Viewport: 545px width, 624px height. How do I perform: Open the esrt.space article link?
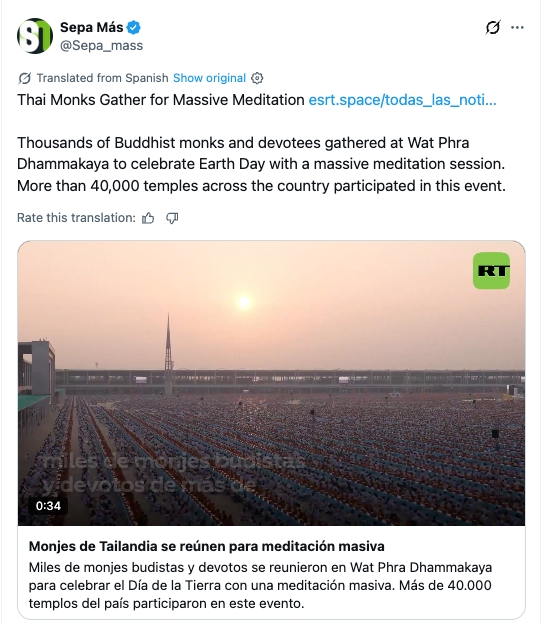pyautogui.click(x=402, y=100)
